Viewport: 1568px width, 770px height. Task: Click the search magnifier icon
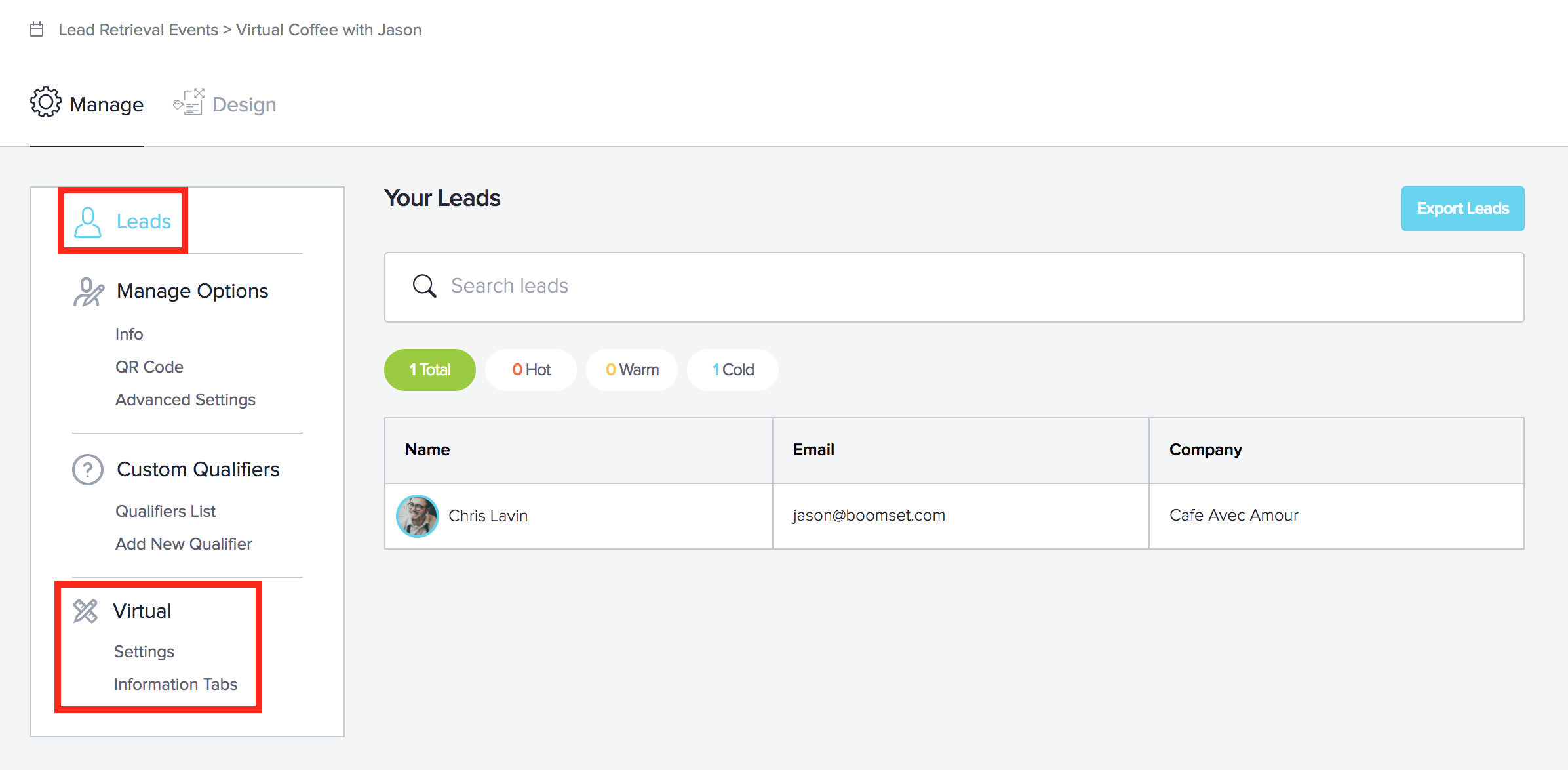point(424,286)
